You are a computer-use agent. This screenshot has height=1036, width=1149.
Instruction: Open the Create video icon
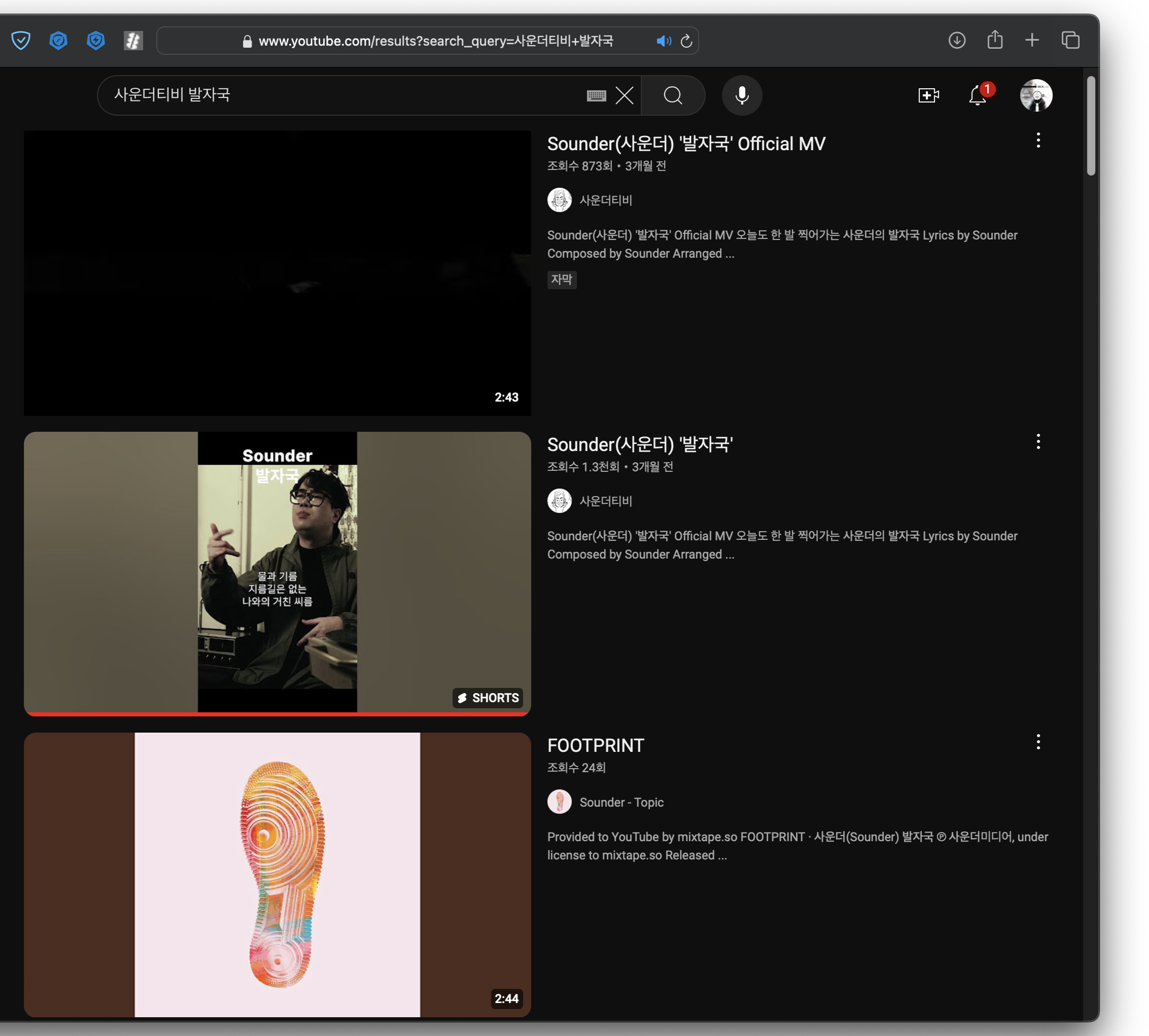[928, 95]
